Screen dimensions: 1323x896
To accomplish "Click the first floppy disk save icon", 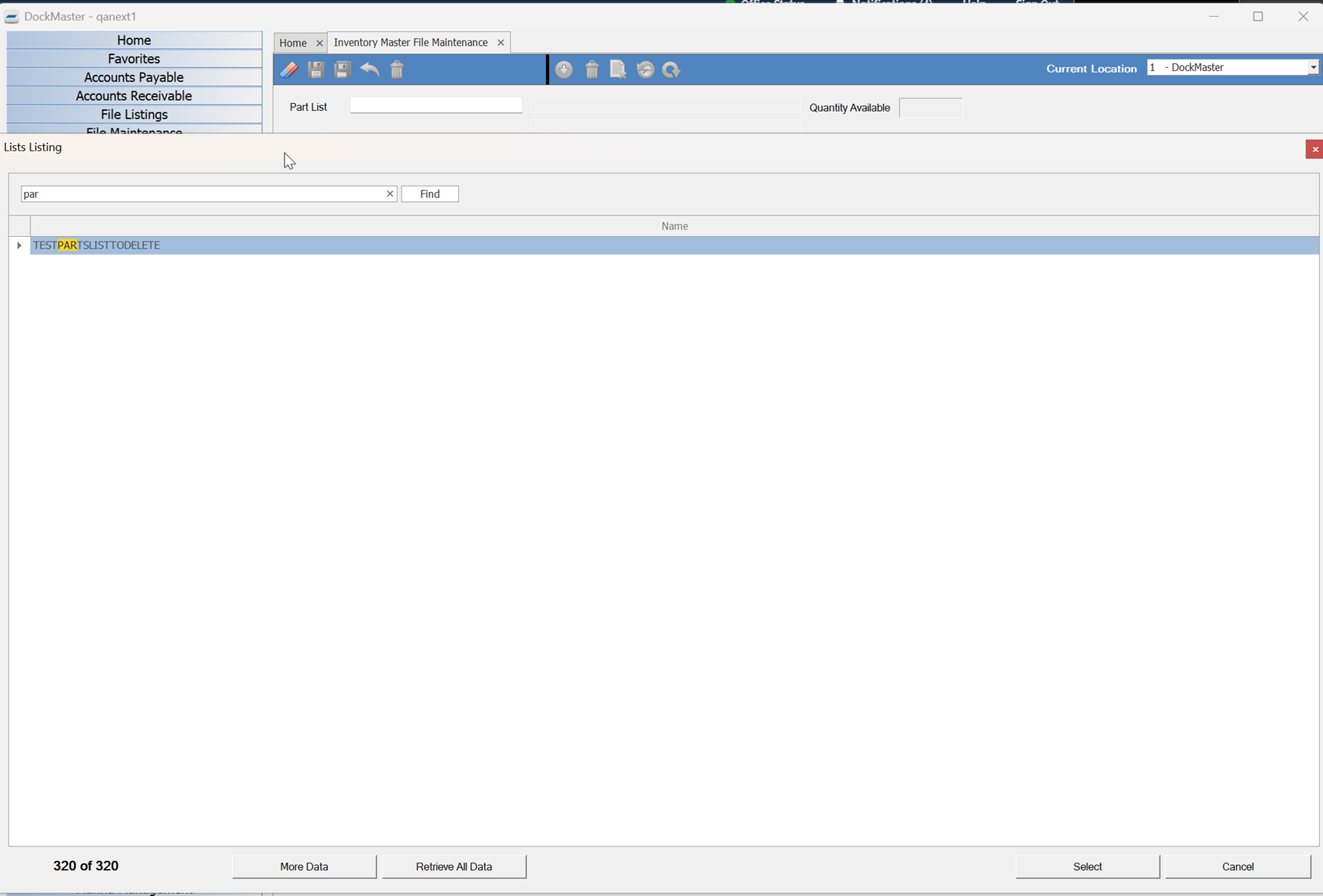I will (x=315, y=70).
